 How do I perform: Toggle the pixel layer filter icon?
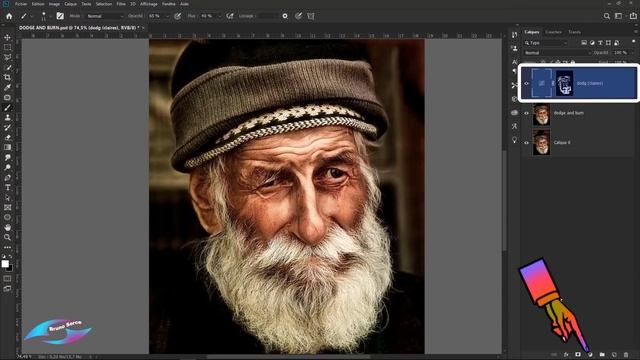point(584,43)
